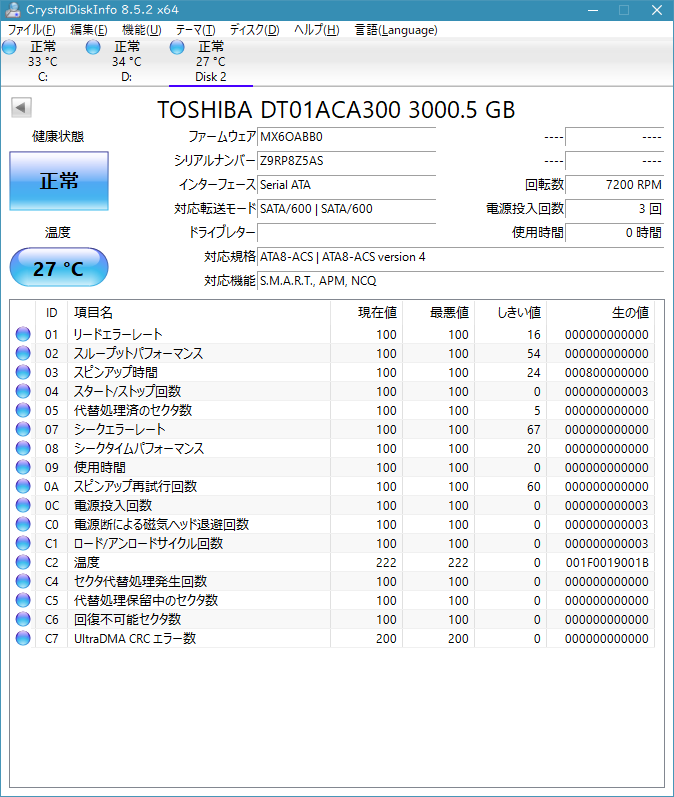Image resolution: width=674 pixels, height=797 pixels.
Task: Click the Serial ATA interface field
Action: coord(347,185)
